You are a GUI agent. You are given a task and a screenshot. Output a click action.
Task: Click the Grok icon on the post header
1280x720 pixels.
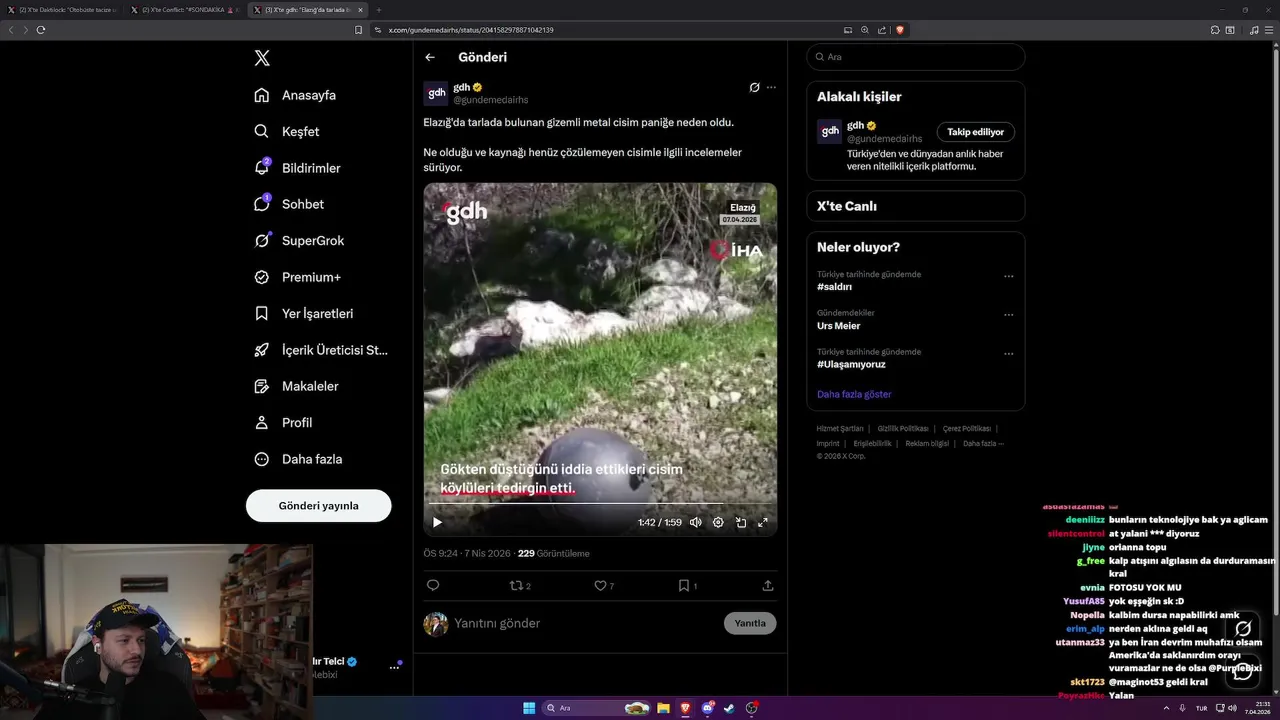[x=755, y=87]
